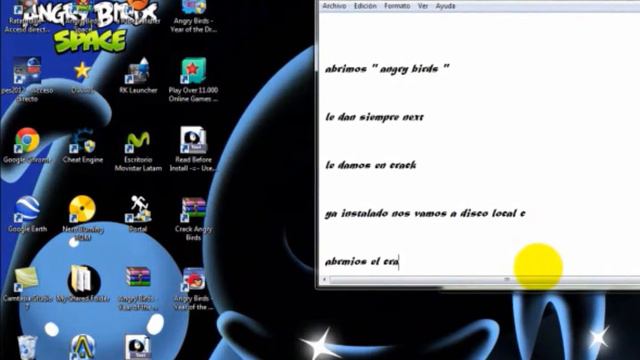Click the text line 'le dan siempre next'
This screenshot has height=360, width=640.
[374, 118]
